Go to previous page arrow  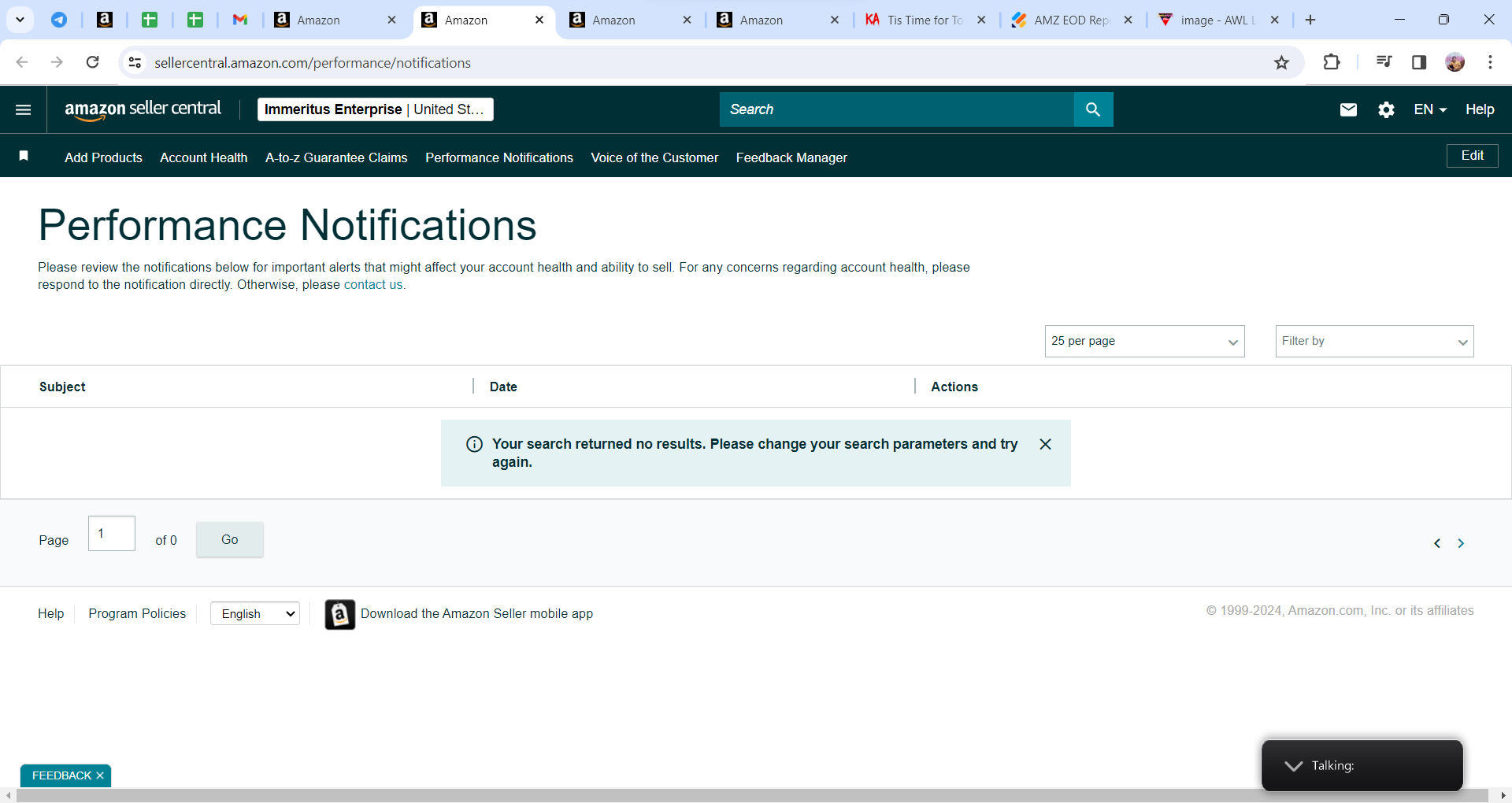[1437, 543]
